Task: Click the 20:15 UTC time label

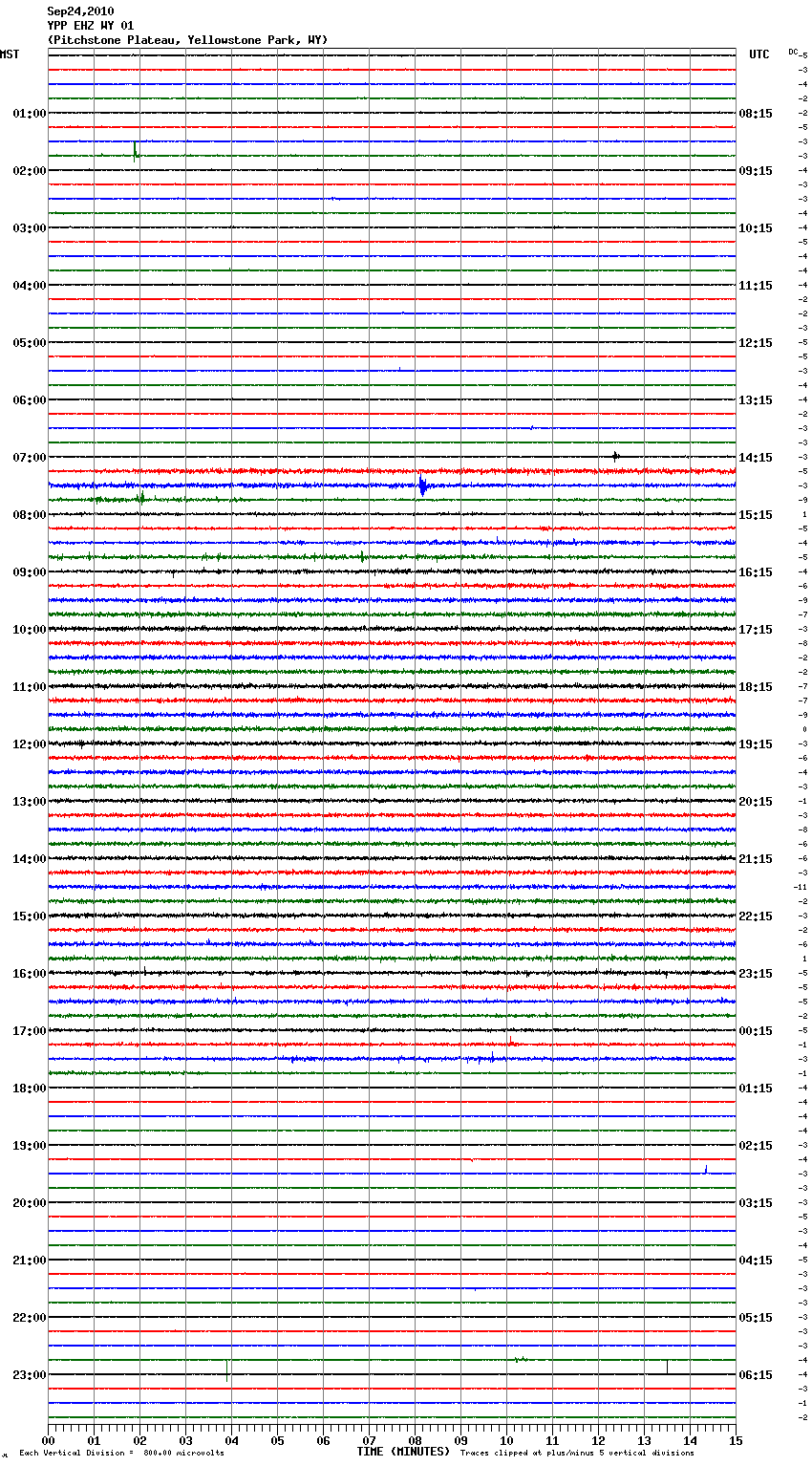Action: [x=756, y=802]
